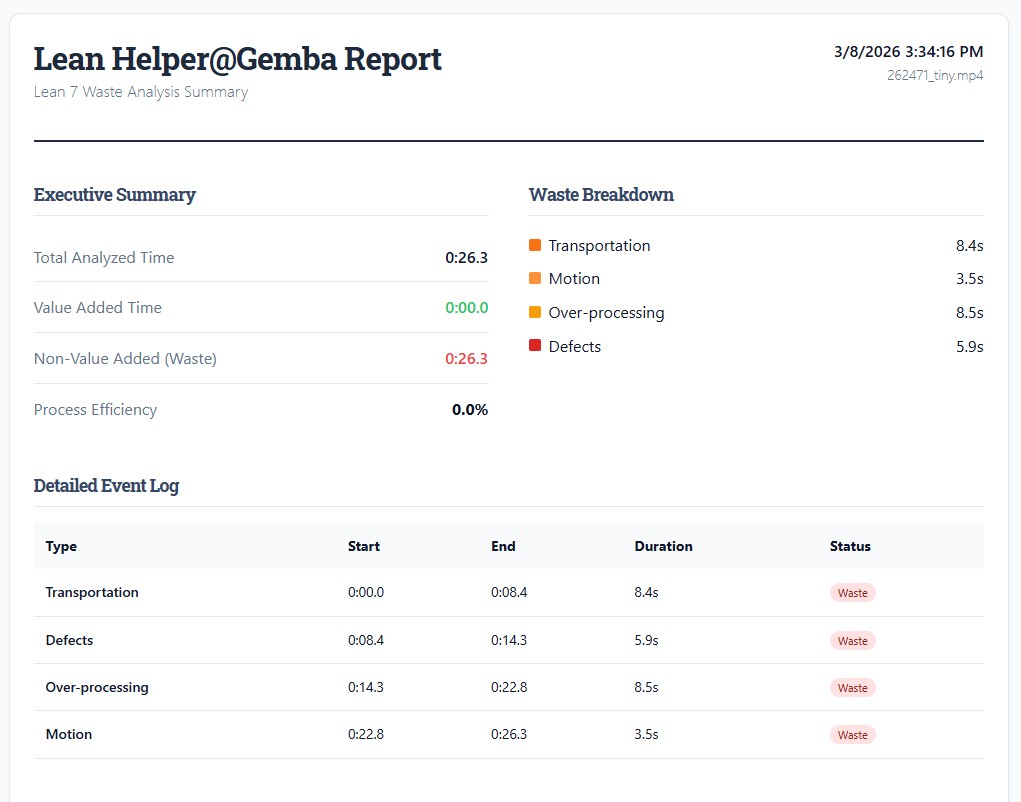Click the Waste badge in Over-processing row
The image size is (1021, 802).
[852, 688]
